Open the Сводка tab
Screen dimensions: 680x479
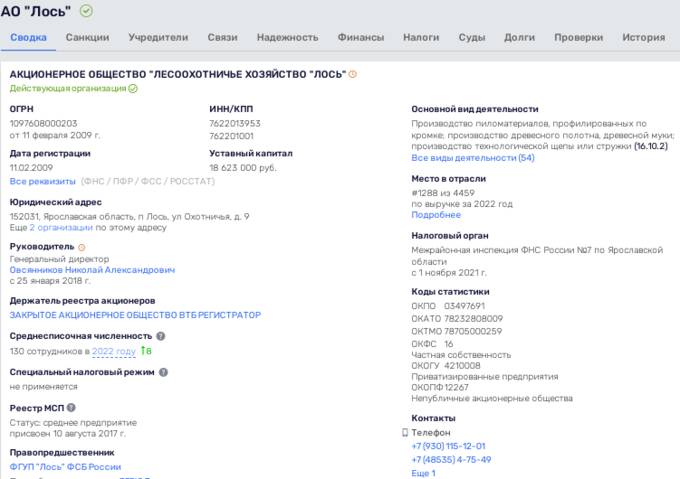(x=29, y=38)
